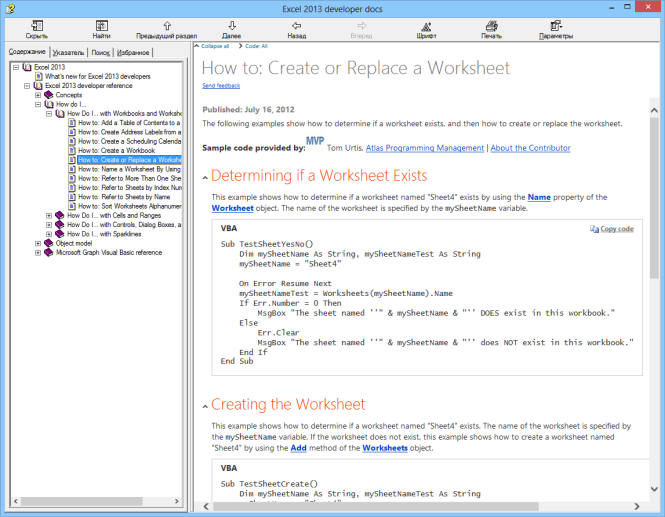Collapse the 'How do I...' tree node
Screen dimensions: 665x517
click(38, 104)
